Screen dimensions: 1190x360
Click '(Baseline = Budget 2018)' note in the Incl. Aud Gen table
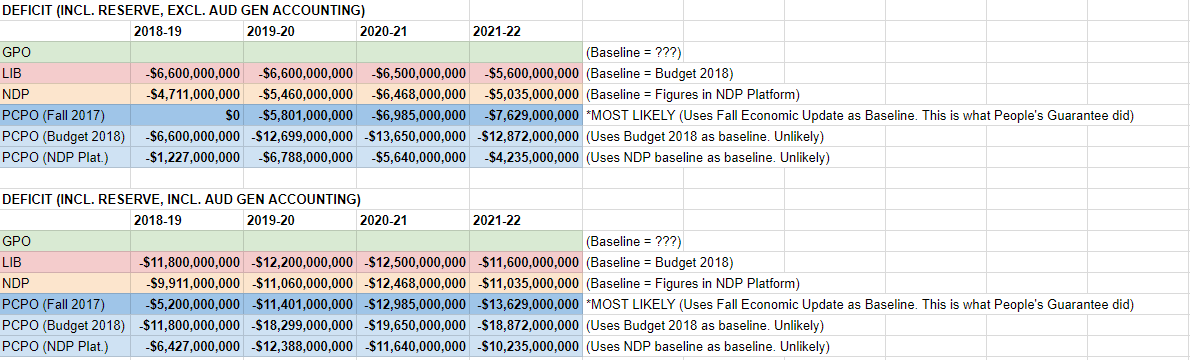(659, 263)
